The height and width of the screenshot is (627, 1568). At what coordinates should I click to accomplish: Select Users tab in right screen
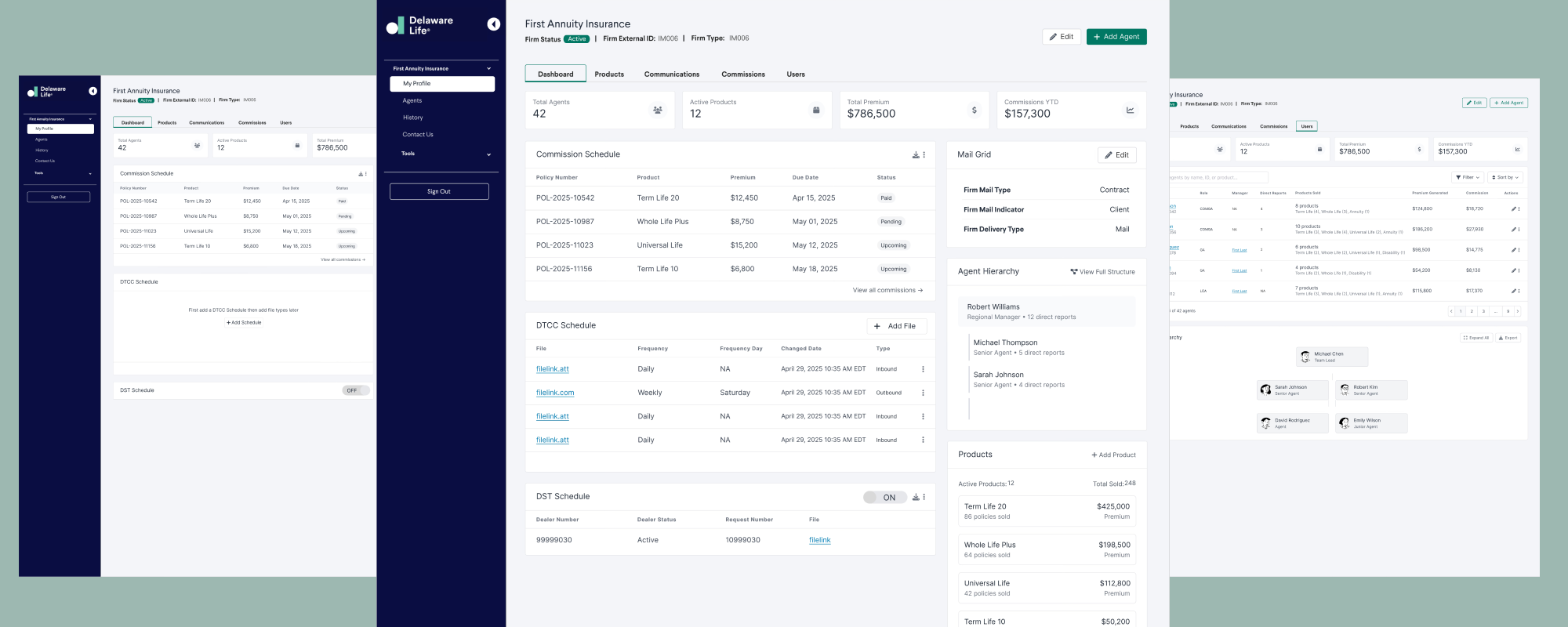point(1307,126)
